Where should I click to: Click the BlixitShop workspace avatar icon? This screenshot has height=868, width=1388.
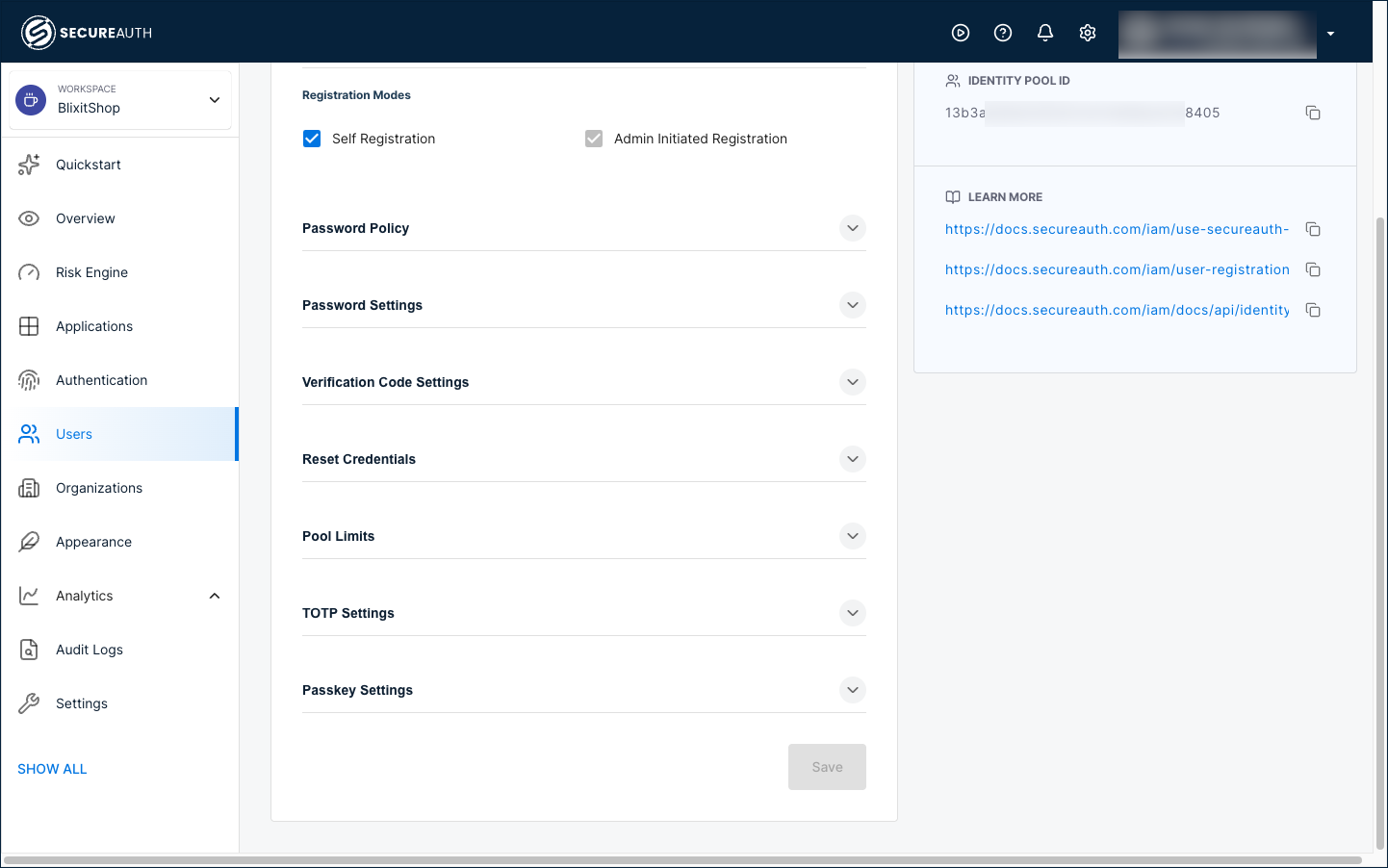(x=31, y=99)
